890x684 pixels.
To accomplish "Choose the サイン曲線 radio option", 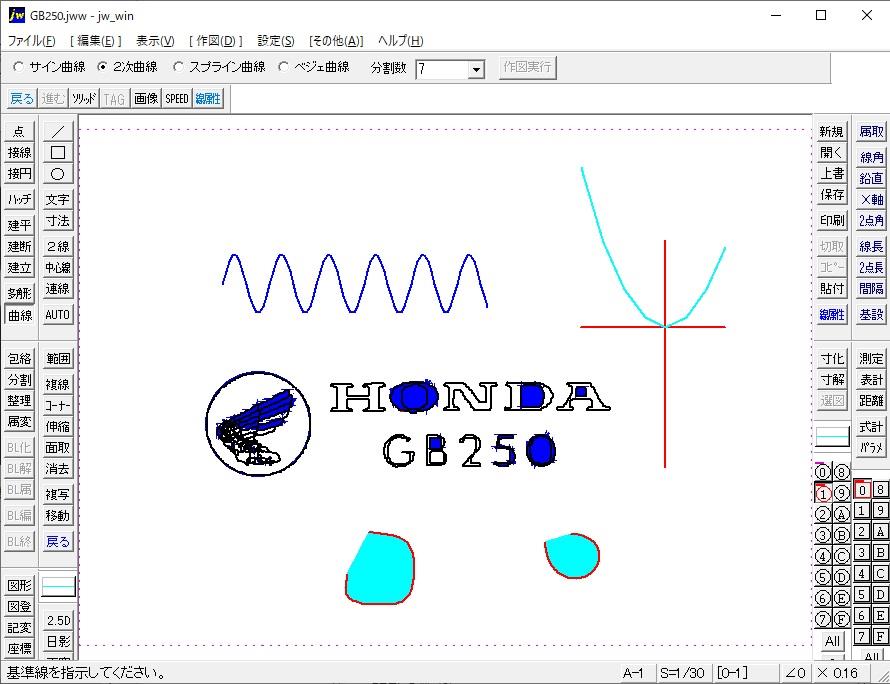I will tap(49, 67).
